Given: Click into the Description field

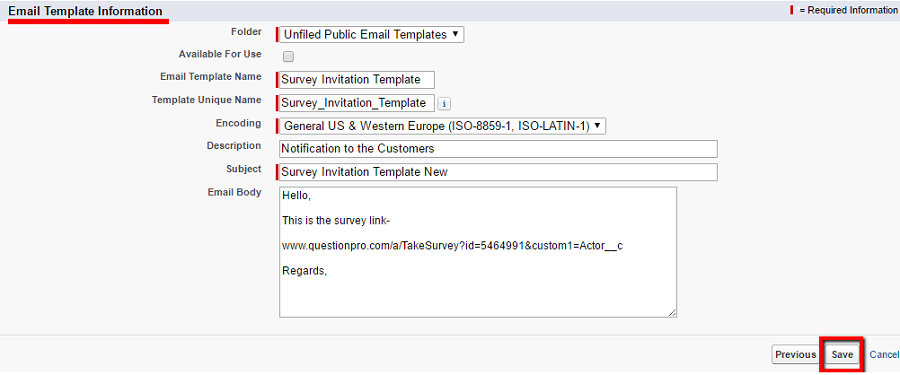Looking at the screenshot, I should 498,149.
